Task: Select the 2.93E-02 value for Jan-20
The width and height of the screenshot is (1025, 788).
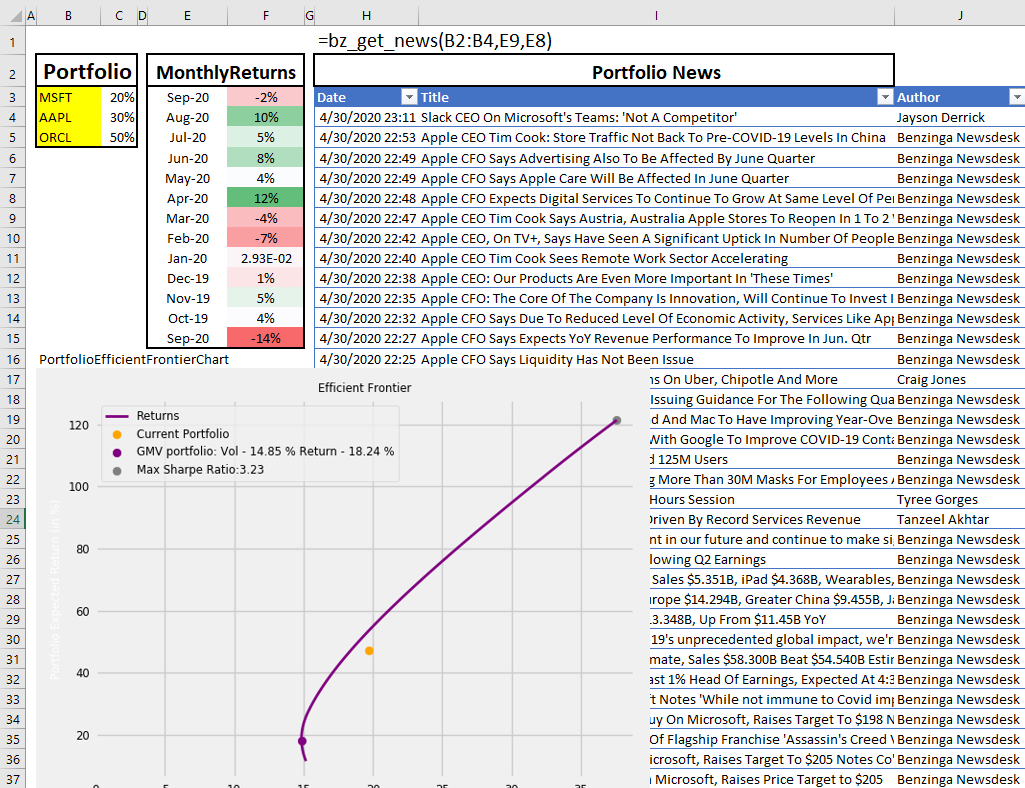Action: [x=265, y=258]
